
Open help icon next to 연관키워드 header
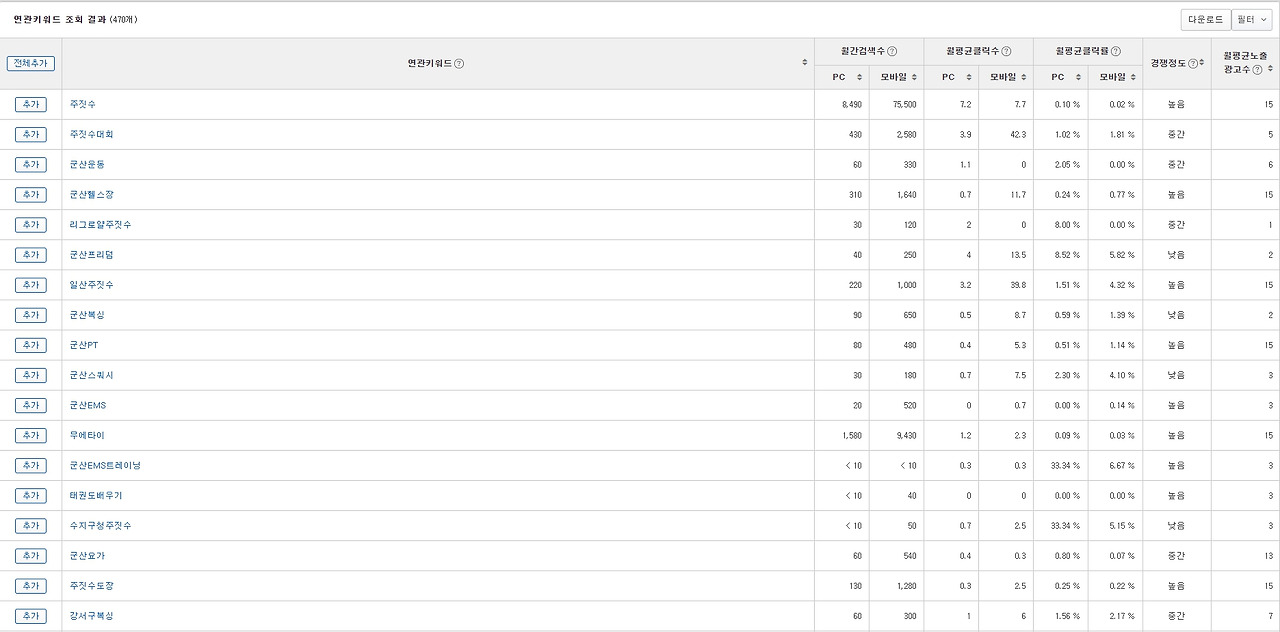(x=459, y=64)
